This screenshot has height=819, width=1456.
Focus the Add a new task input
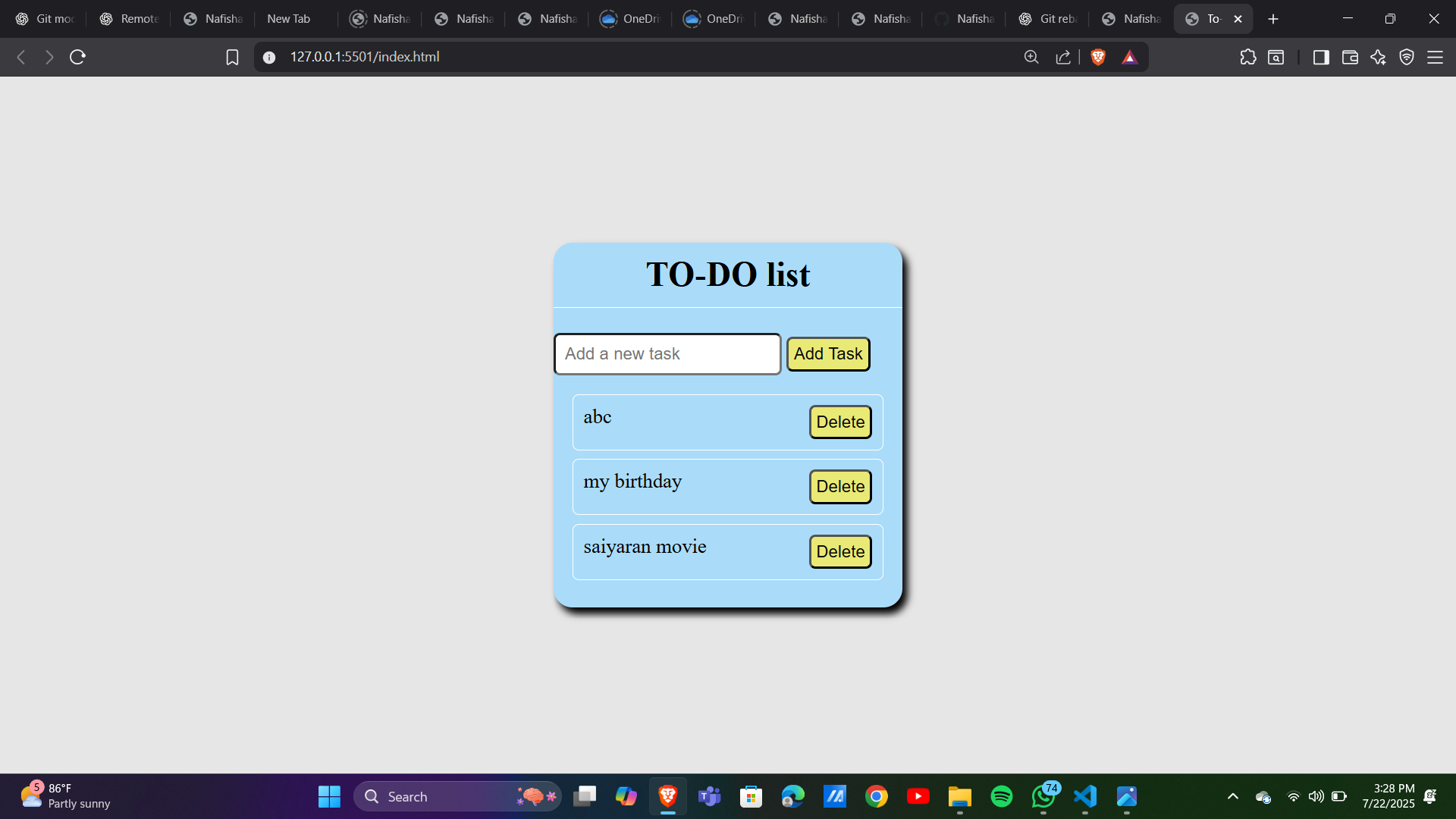(x=667, y=354)
